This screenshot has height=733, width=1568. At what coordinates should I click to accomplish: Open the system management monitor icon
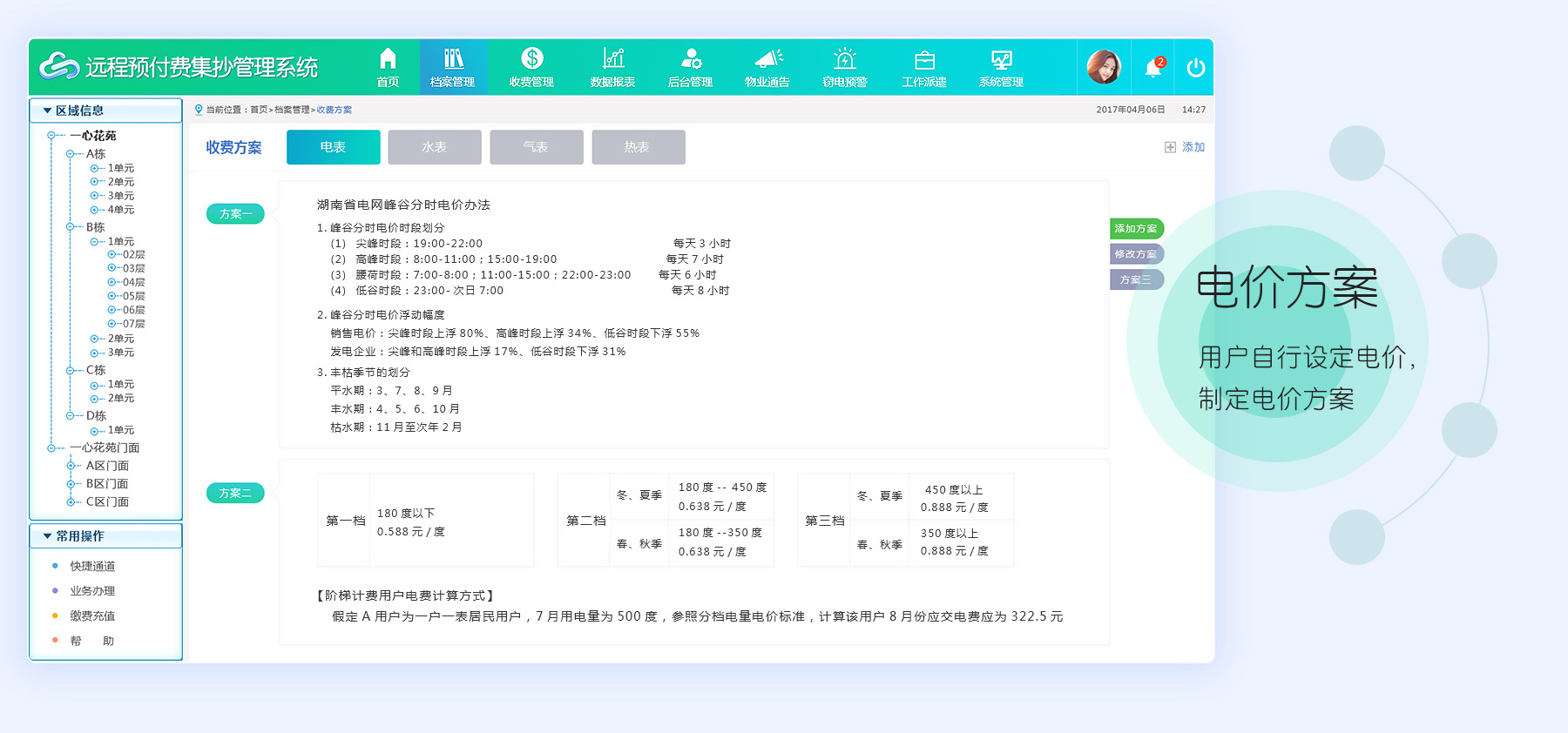(x=1001, y=59)
